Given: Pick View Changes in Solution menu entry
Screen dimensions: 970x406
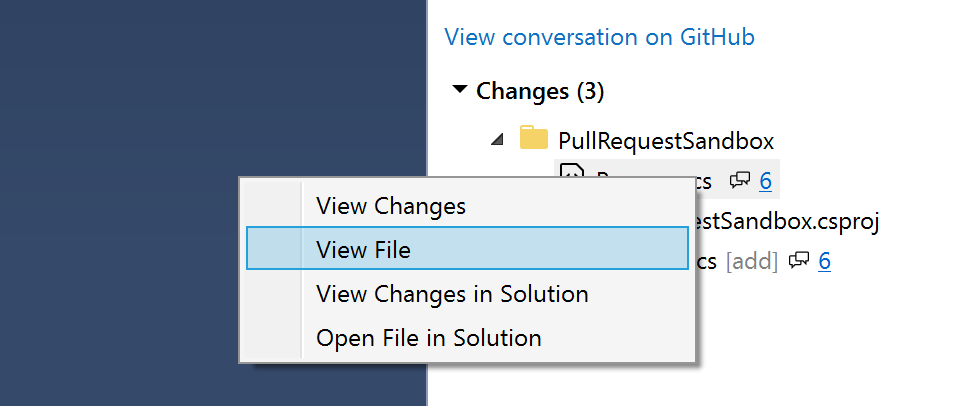Looking at the screenshot, I should [x=452, y=294].
